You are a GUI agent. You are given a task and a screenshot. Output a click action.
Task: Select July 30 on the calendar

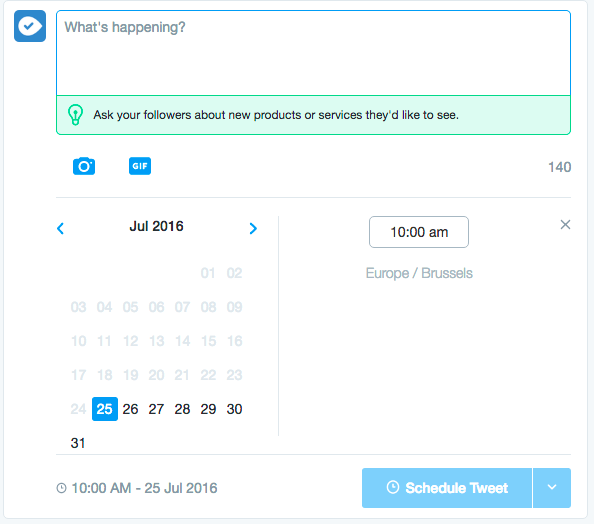click(x=234, y=409)
